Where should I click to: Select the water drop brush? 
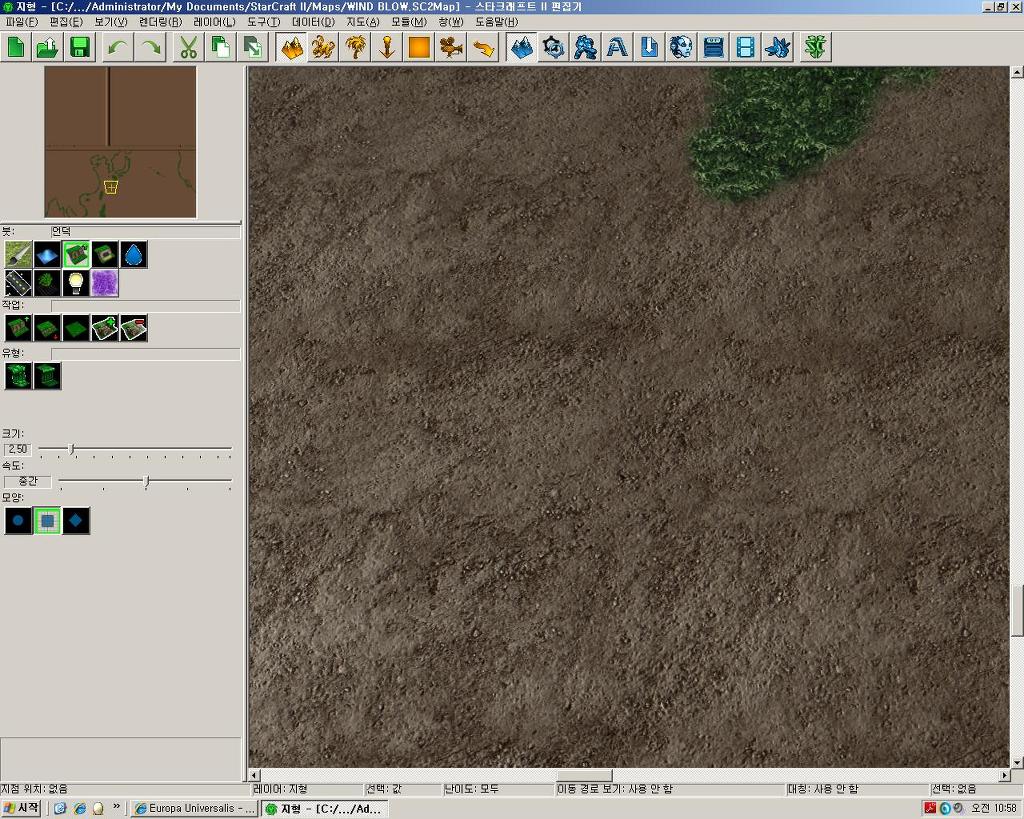click(133, 255)
